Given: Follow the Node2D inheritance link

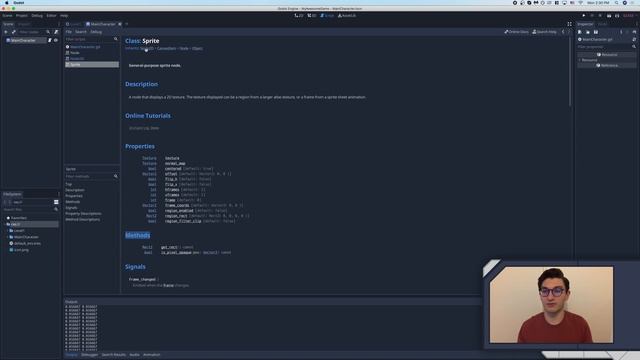Looking at the screenshot, I should click(147, 49).
